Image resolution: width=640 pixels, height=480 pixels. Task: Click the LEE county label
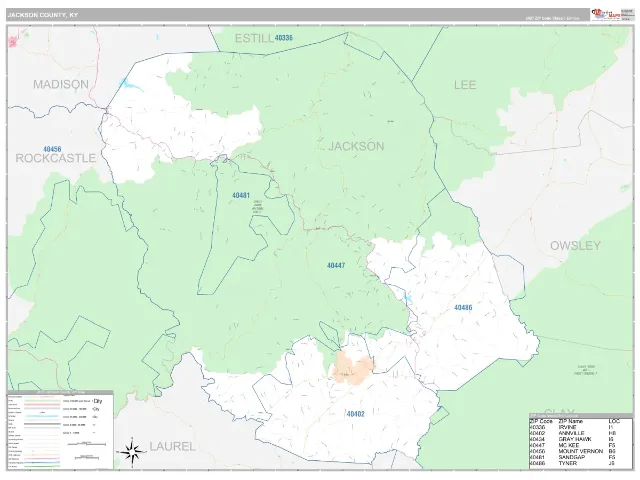465,85
